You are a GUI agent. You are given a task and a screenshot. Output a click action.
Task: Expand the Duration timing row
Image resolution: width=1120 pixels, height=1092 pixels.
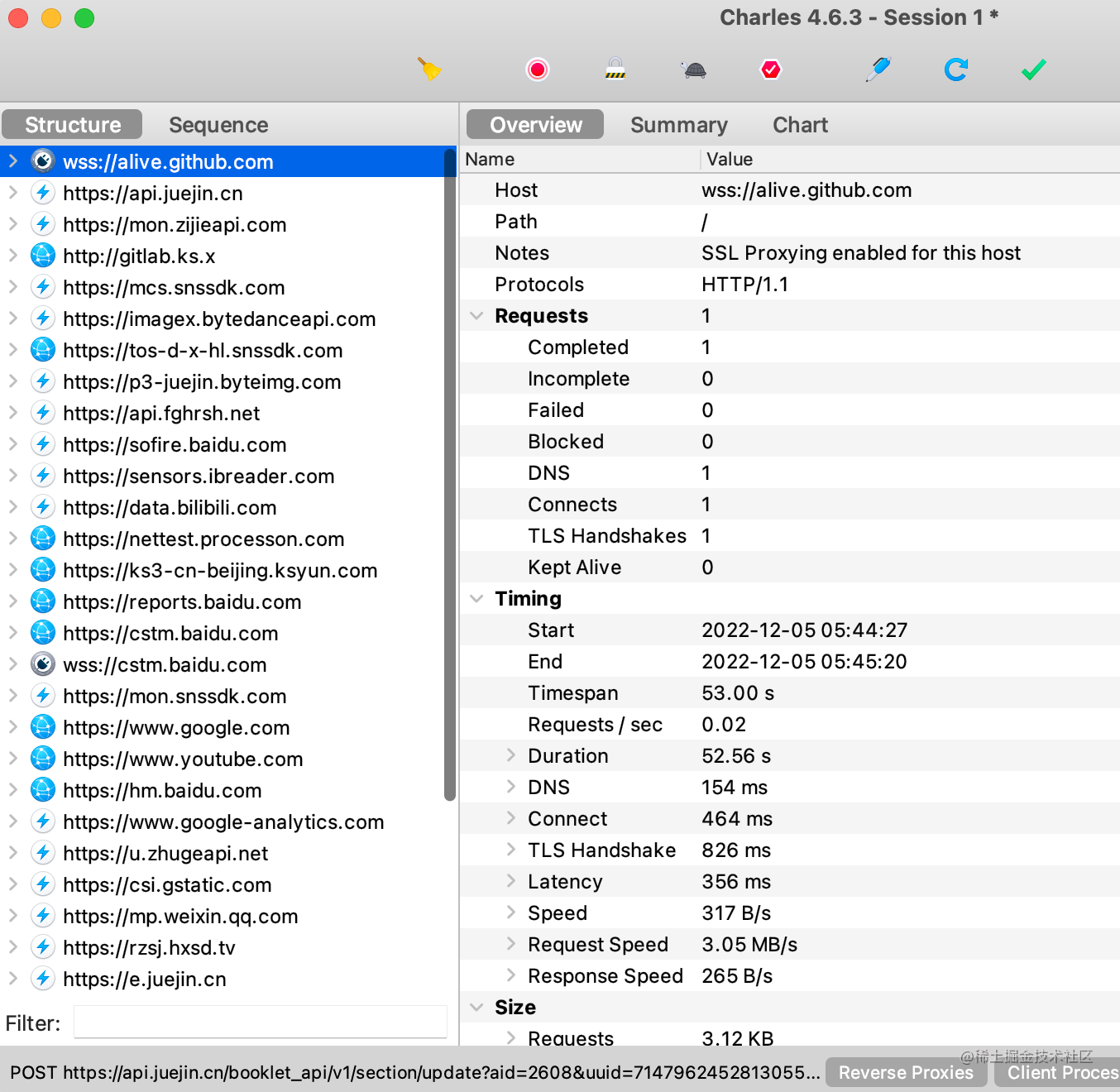click(x=511, y=755)
